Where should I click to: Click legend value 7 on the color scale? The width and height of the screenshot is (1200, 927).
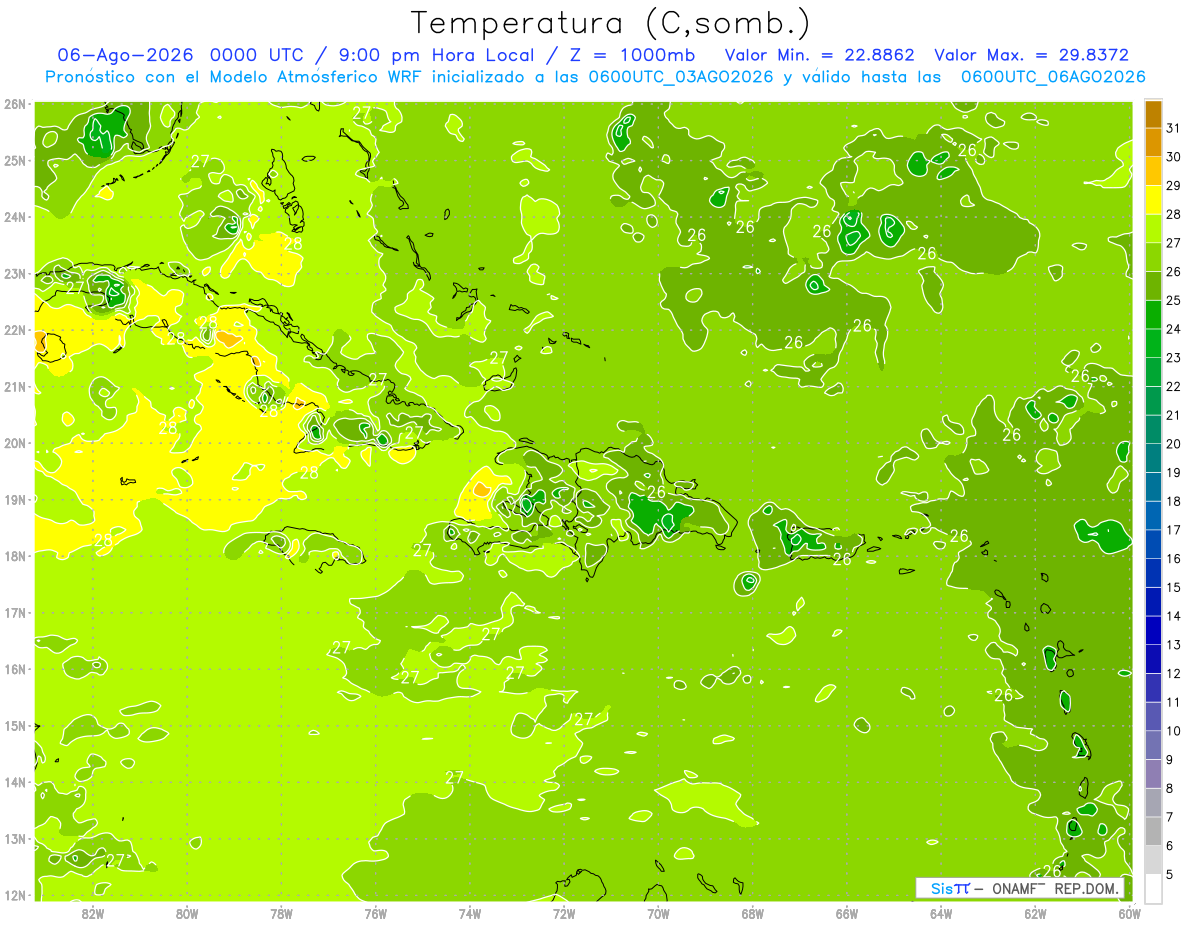tap(1170, 817)
